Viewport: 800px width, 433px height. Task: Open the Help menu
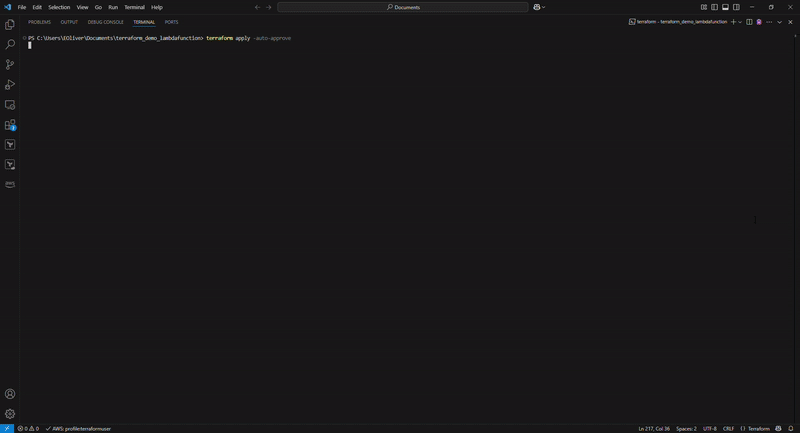pyautogui.click(x=157, y=7)
